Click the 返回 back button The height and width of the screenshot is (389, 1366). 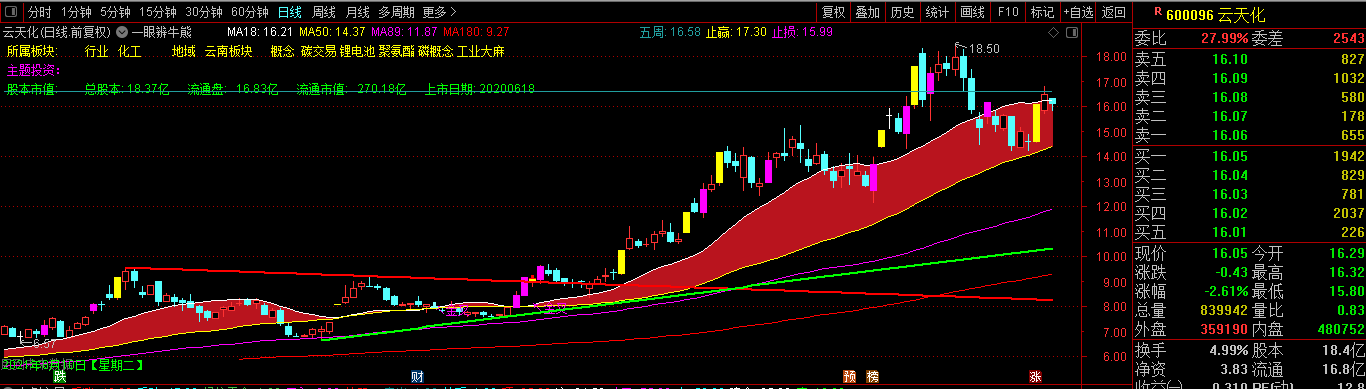click(1113, 12)
